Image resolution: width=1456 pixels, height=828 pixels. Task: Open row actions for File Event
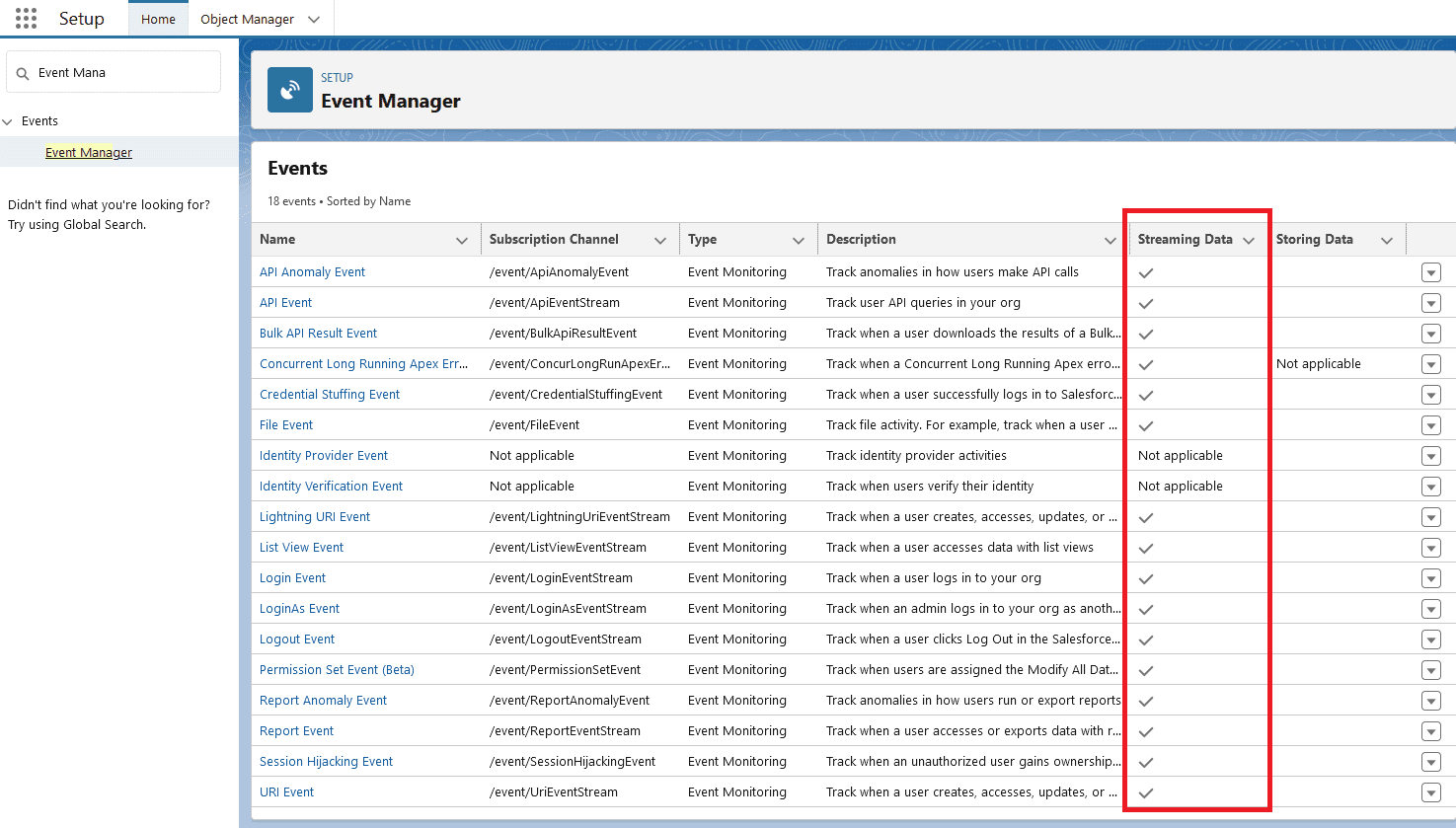[1431, 425]
